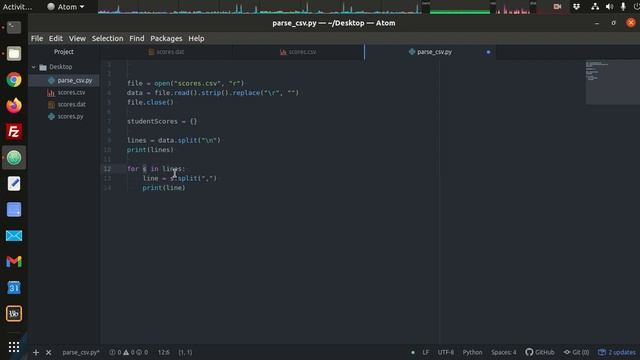
Task: Change the Python grammar selector
Action: pos(472,352)
